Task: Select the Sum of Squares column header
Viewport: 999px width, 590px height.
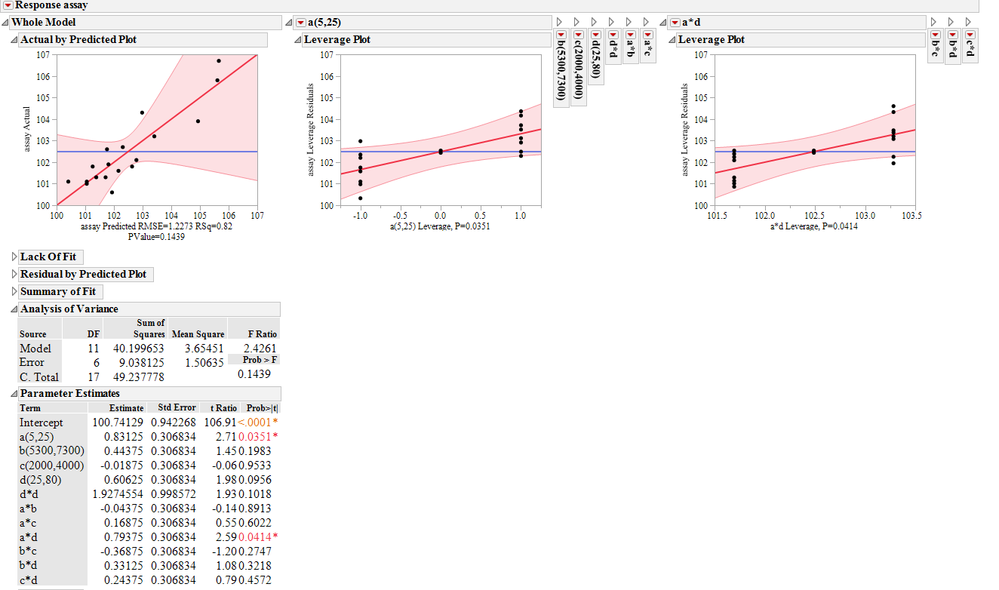Action: (x=150, y=328)
